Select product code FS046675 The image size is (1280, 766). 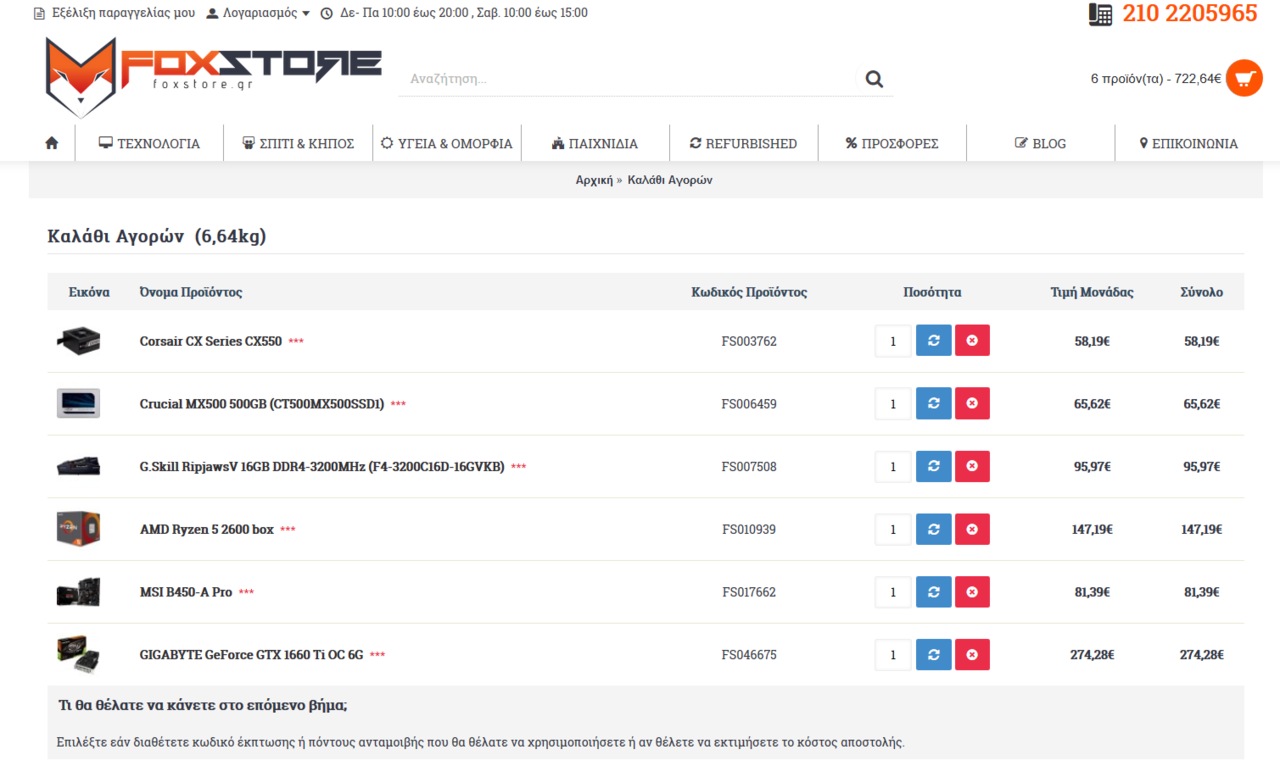749,655
